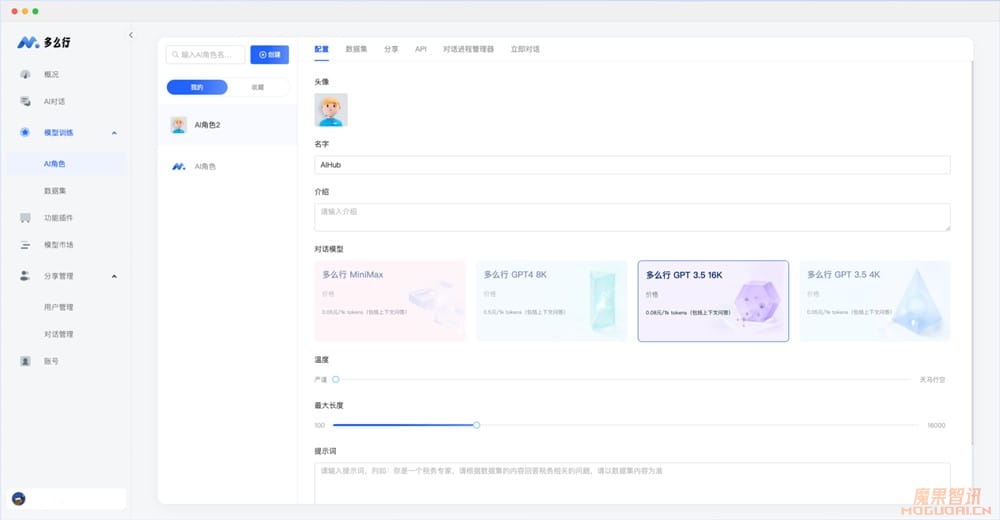
Task: Click the 模型市场 icon
Action: coord(25,244)
